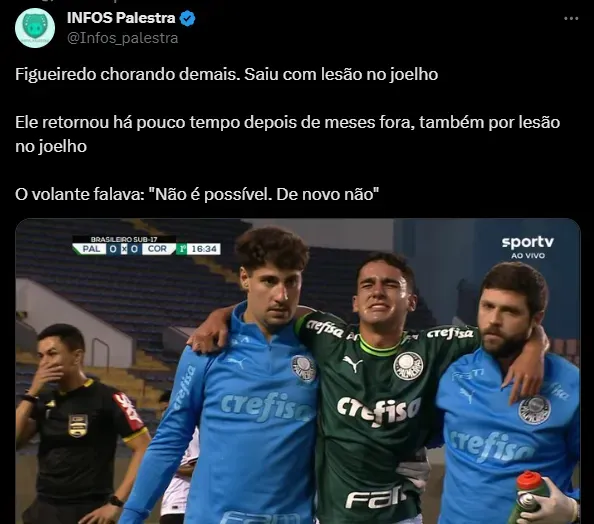
Task: Click the INFOS Palestra display name
Action: 121,18
